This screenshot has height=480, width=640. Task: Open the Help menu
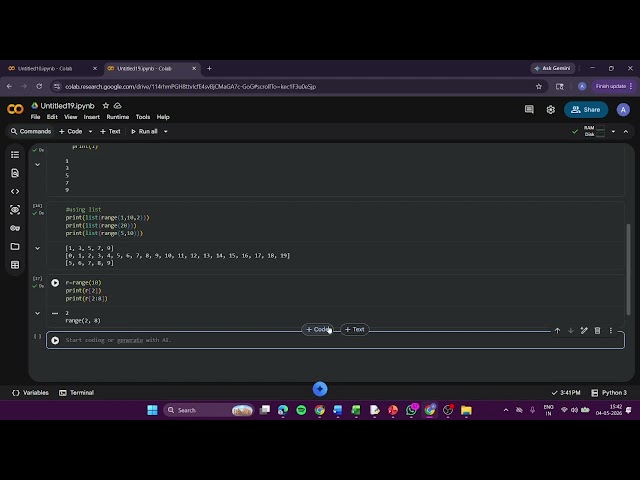163,117
